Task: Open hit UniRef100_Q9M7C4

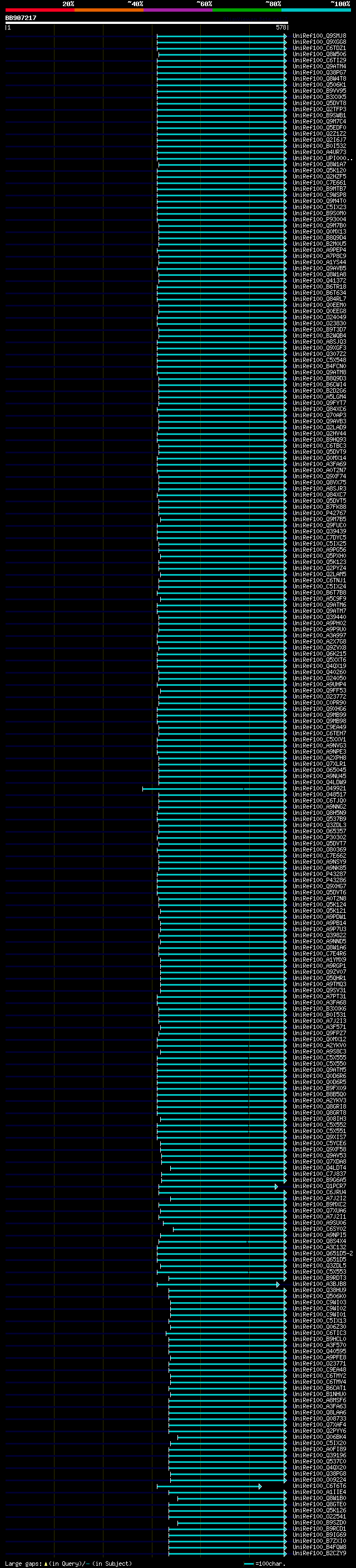Action: (x=319, y=122)
